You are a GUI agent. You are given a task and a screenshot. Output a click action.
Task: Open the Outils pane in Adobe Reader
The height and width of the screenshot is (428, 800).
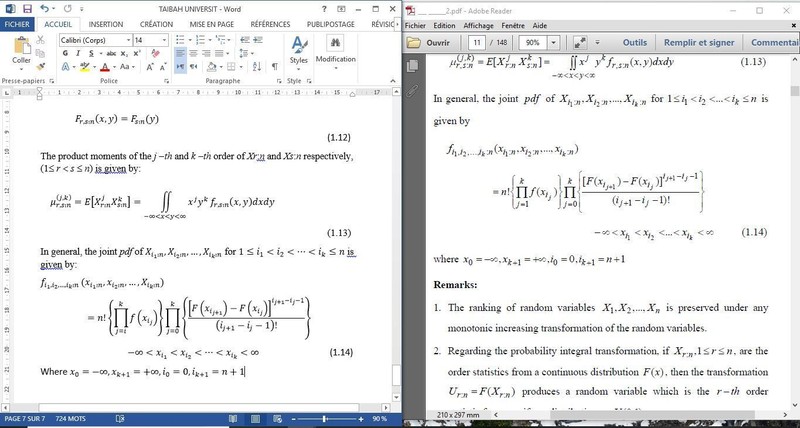[x=635, y=43]
